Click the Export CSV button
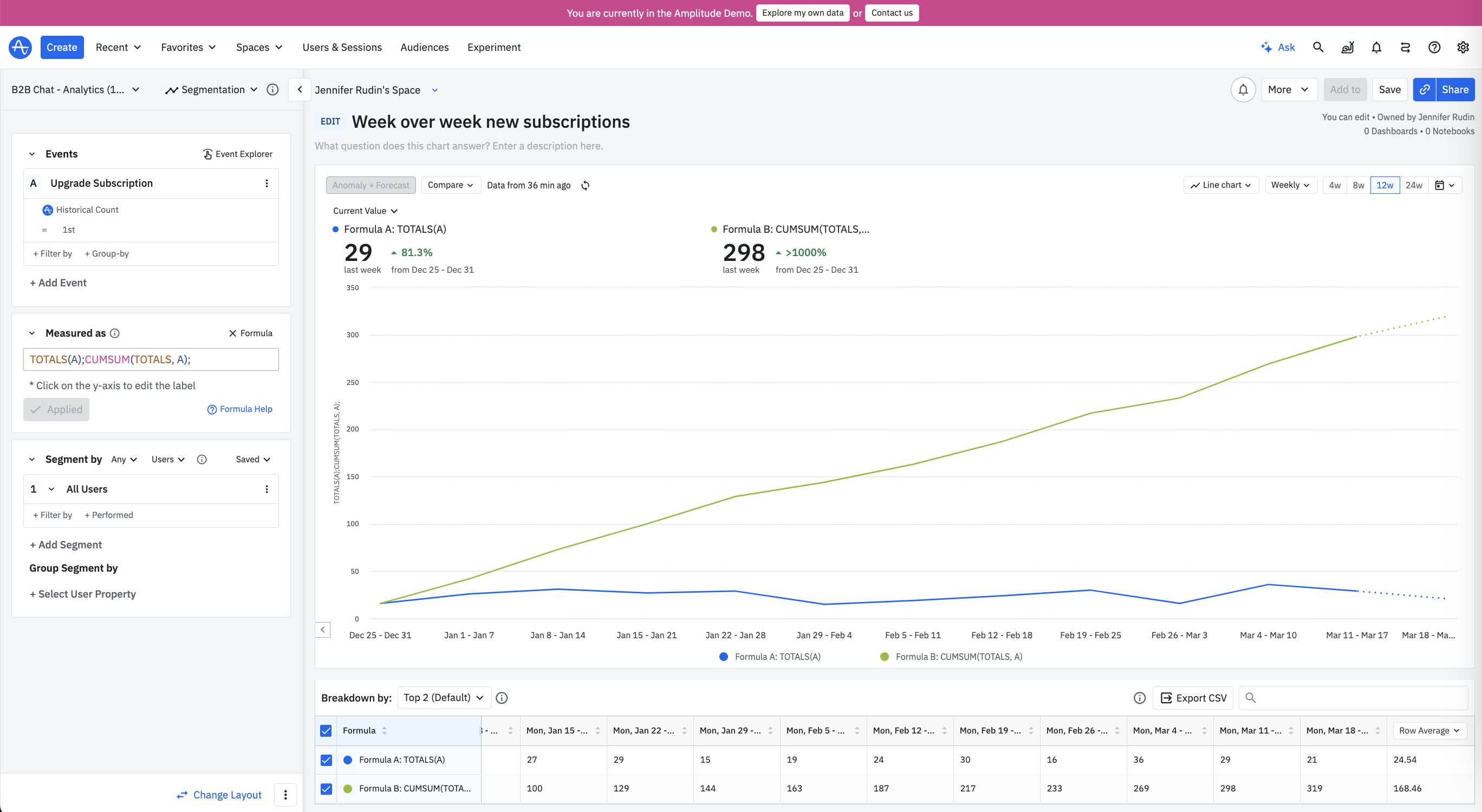 point(1193,698)
